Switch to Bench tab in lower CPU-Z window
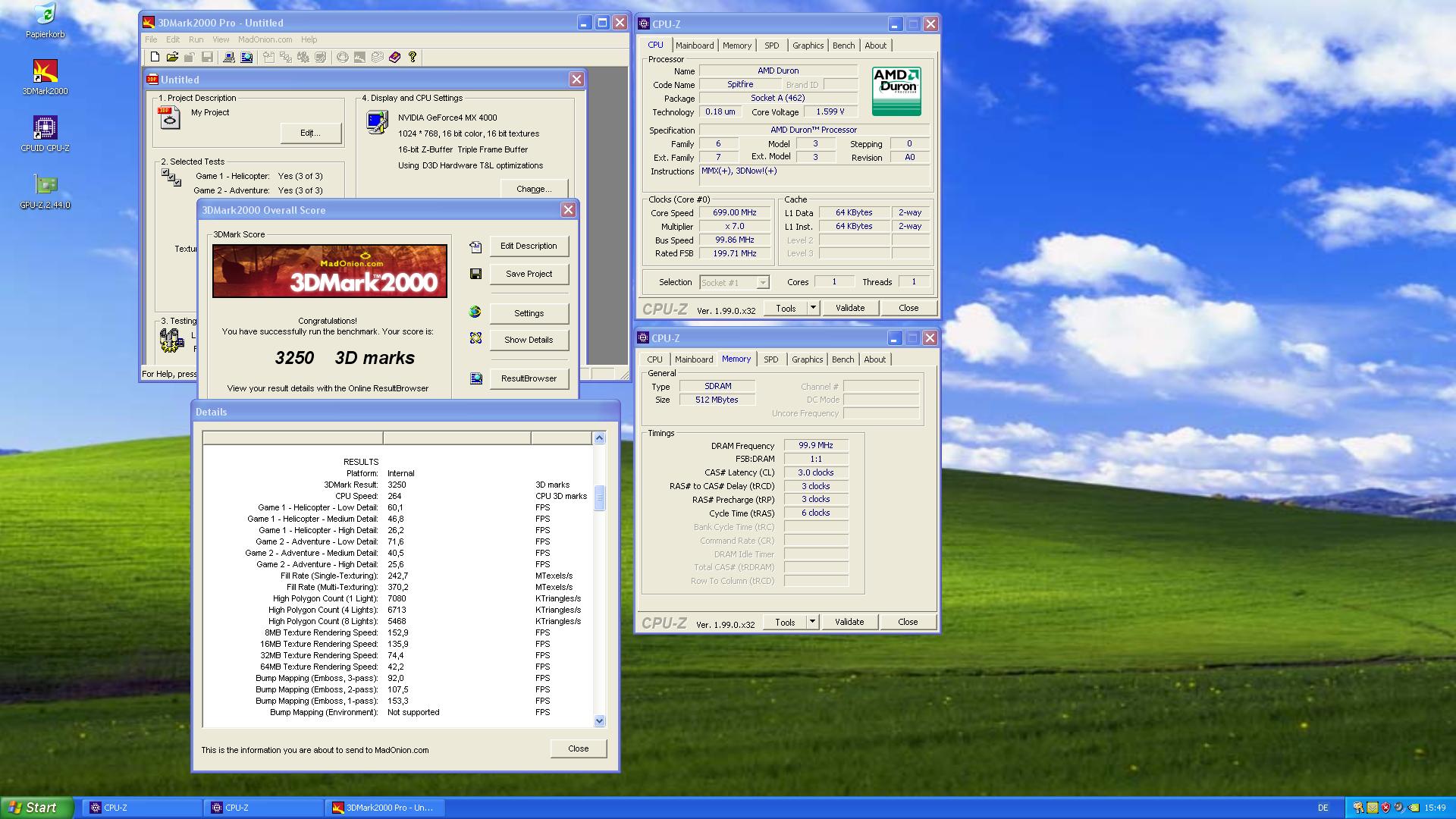The width and height of the screenshot is (1456, 819). (843, 359)
